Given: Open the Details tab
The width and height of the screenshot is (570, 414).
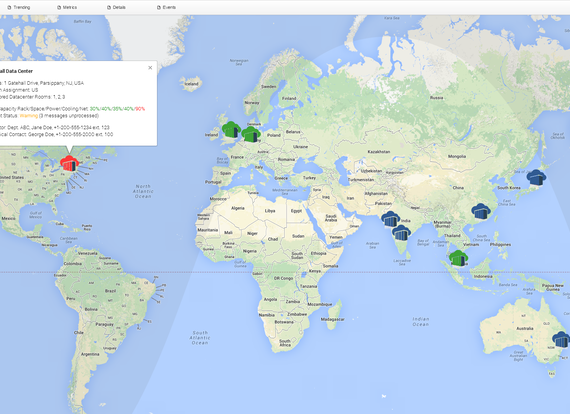Looking at the screenshot, I should 116,7.
